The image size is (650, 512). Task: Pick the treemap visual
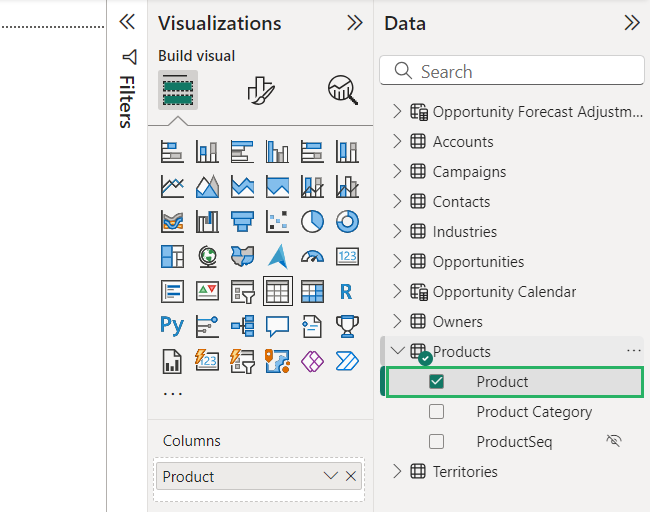click(x=172, y=256)
